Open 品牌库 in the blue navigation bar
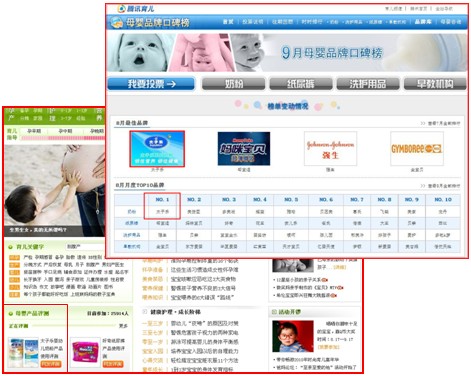 423,22
